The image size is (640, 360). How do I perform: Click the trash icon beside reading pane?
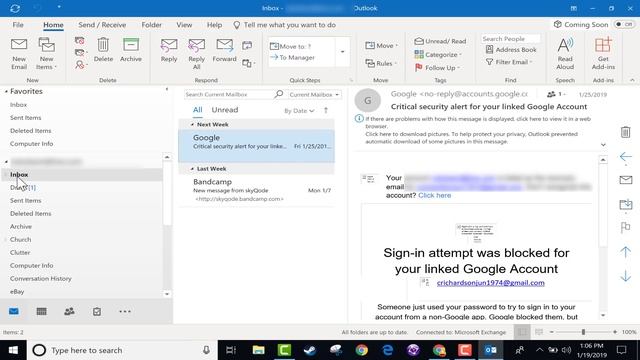(x=625, y=132)
